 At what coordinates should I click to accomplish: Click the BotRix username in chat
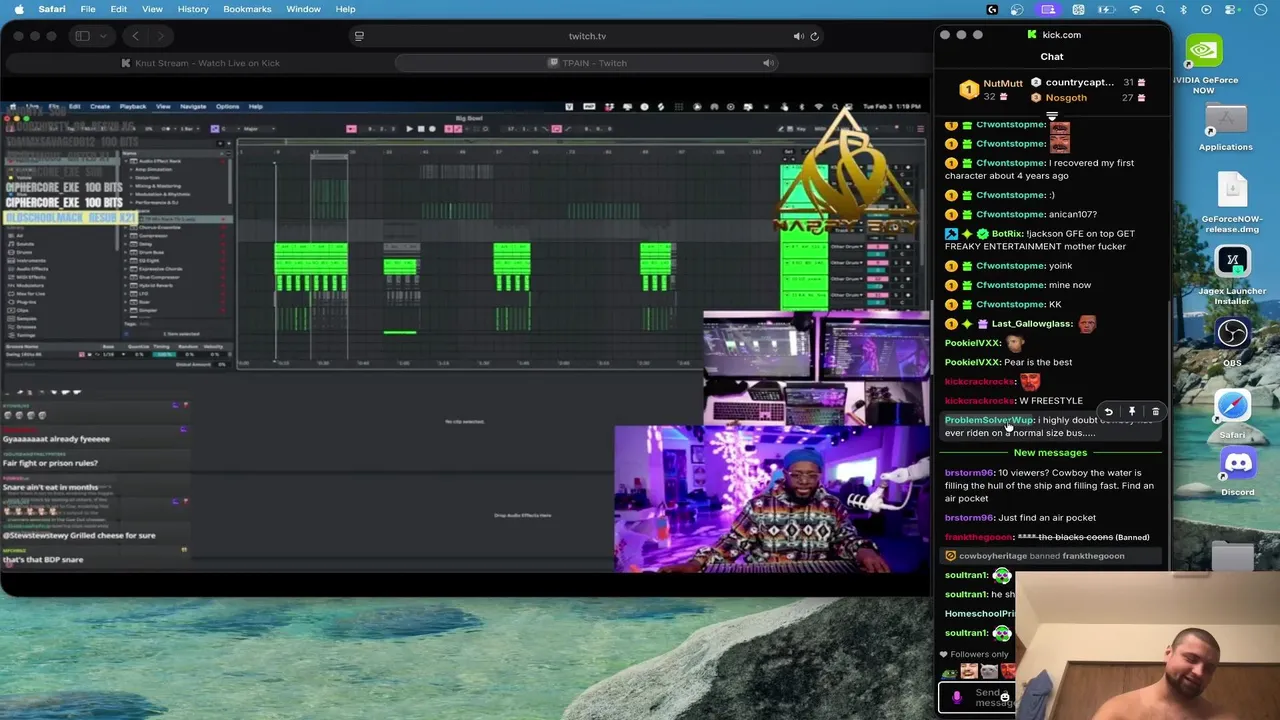[x=1007, y=234]
